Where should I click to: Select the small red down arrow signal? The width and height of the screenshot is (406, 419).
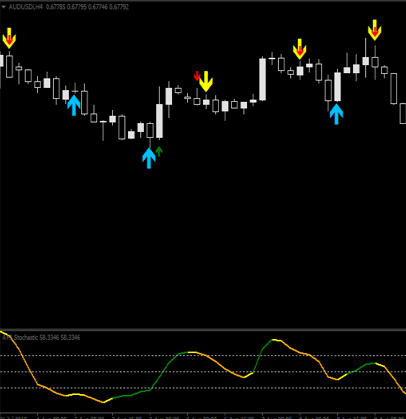197,76
